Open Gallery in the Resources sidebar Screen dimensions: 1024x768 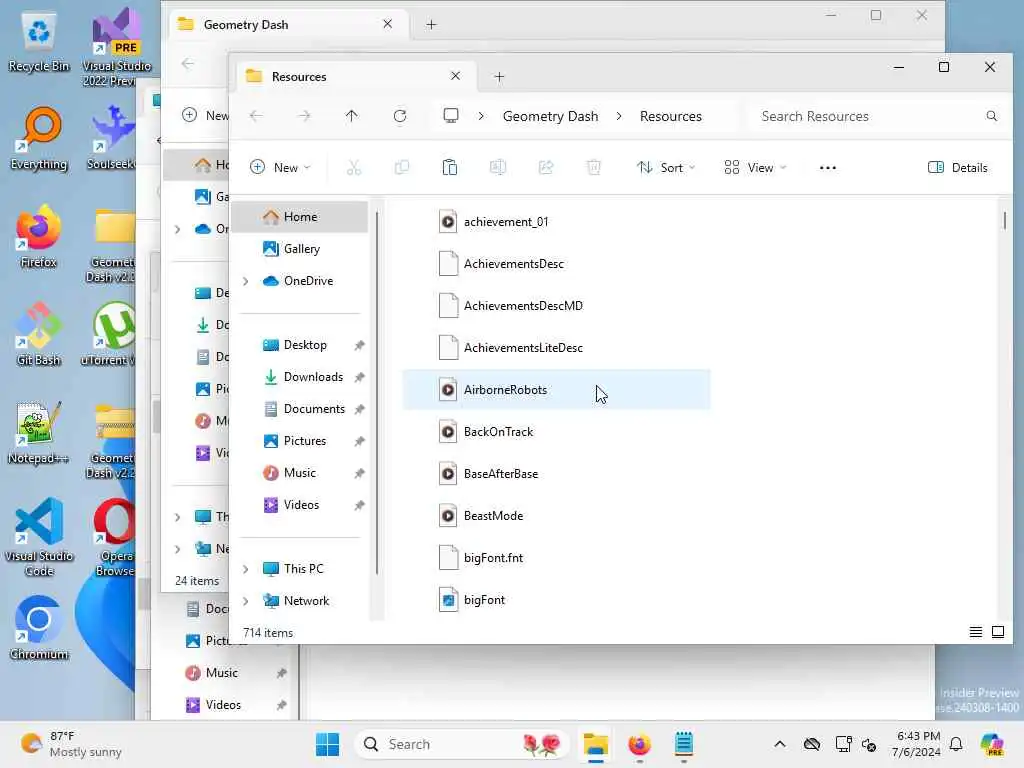tap(300, 249)
